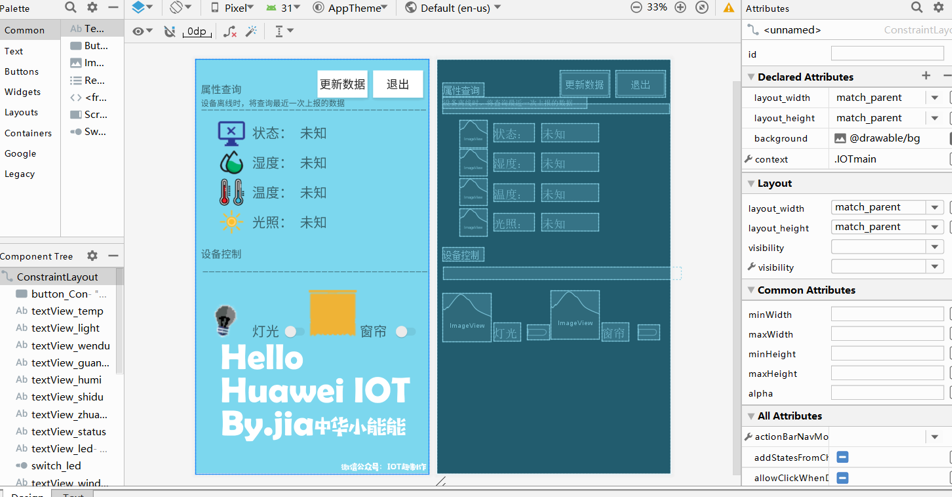Select Buttons palette category

coord(30,71)
